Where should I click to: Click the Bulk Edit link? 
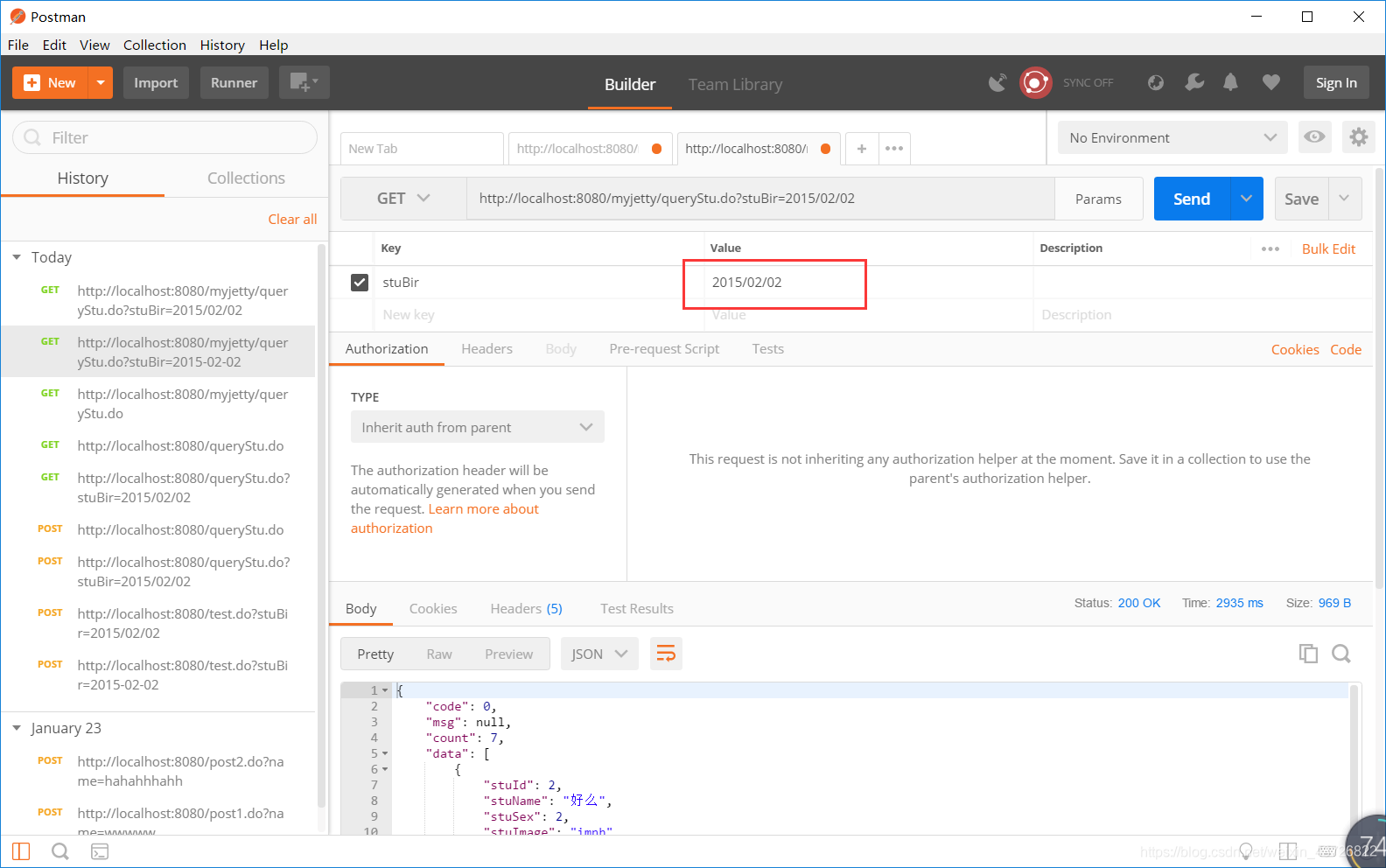pos(1328,248)
